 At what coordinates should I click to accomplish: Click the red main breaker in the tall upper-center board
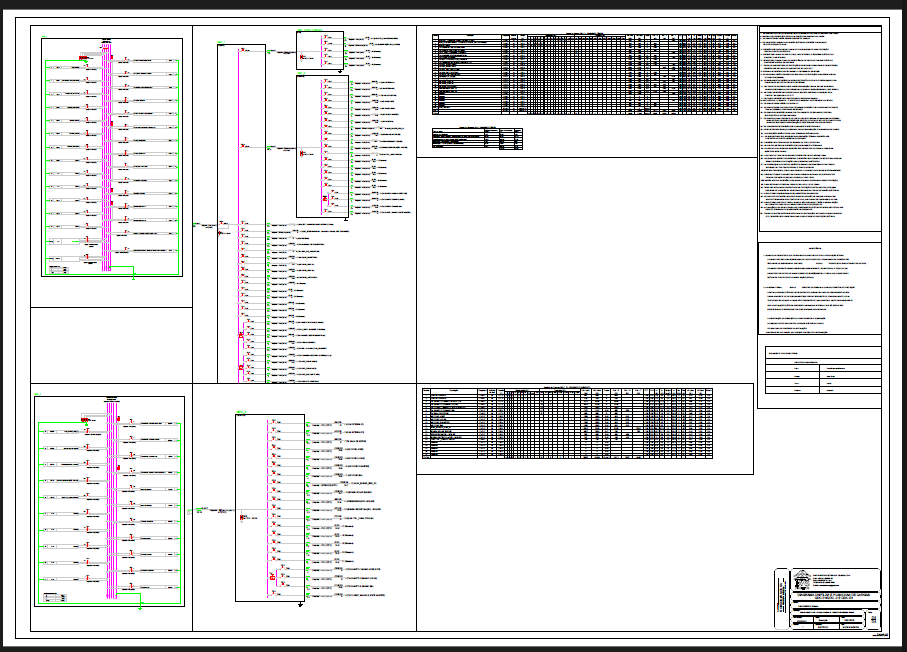tap(302, 153)
